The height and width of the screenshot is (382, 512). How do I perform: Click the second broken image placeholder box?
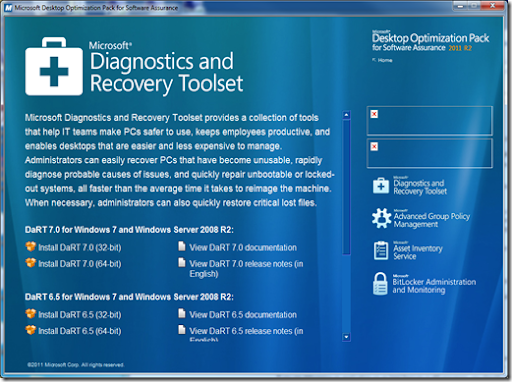click(x=430, y=153)
